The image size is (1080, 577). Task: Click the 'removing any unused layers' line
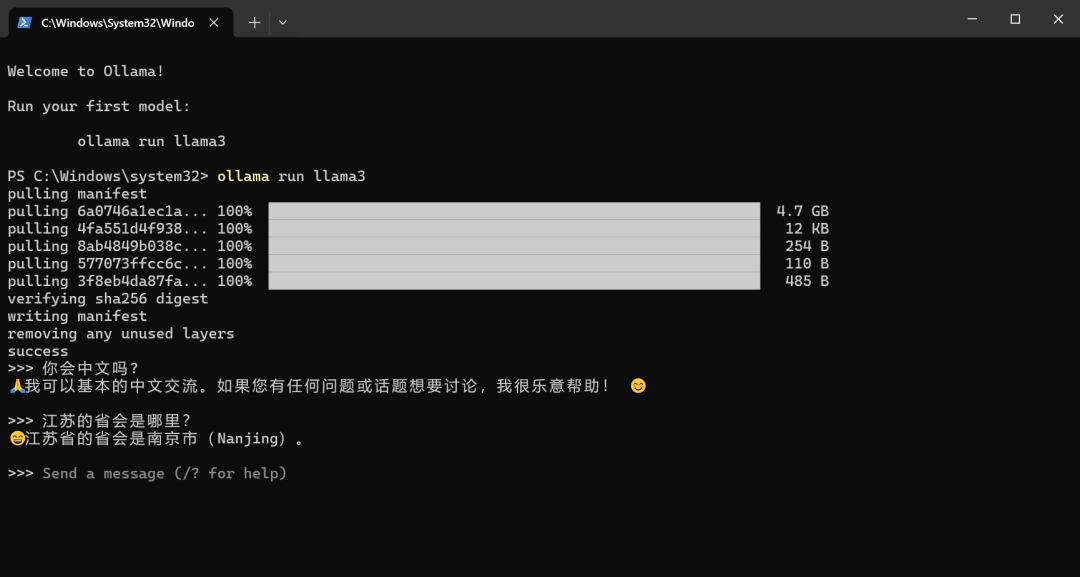coord(121,334)
